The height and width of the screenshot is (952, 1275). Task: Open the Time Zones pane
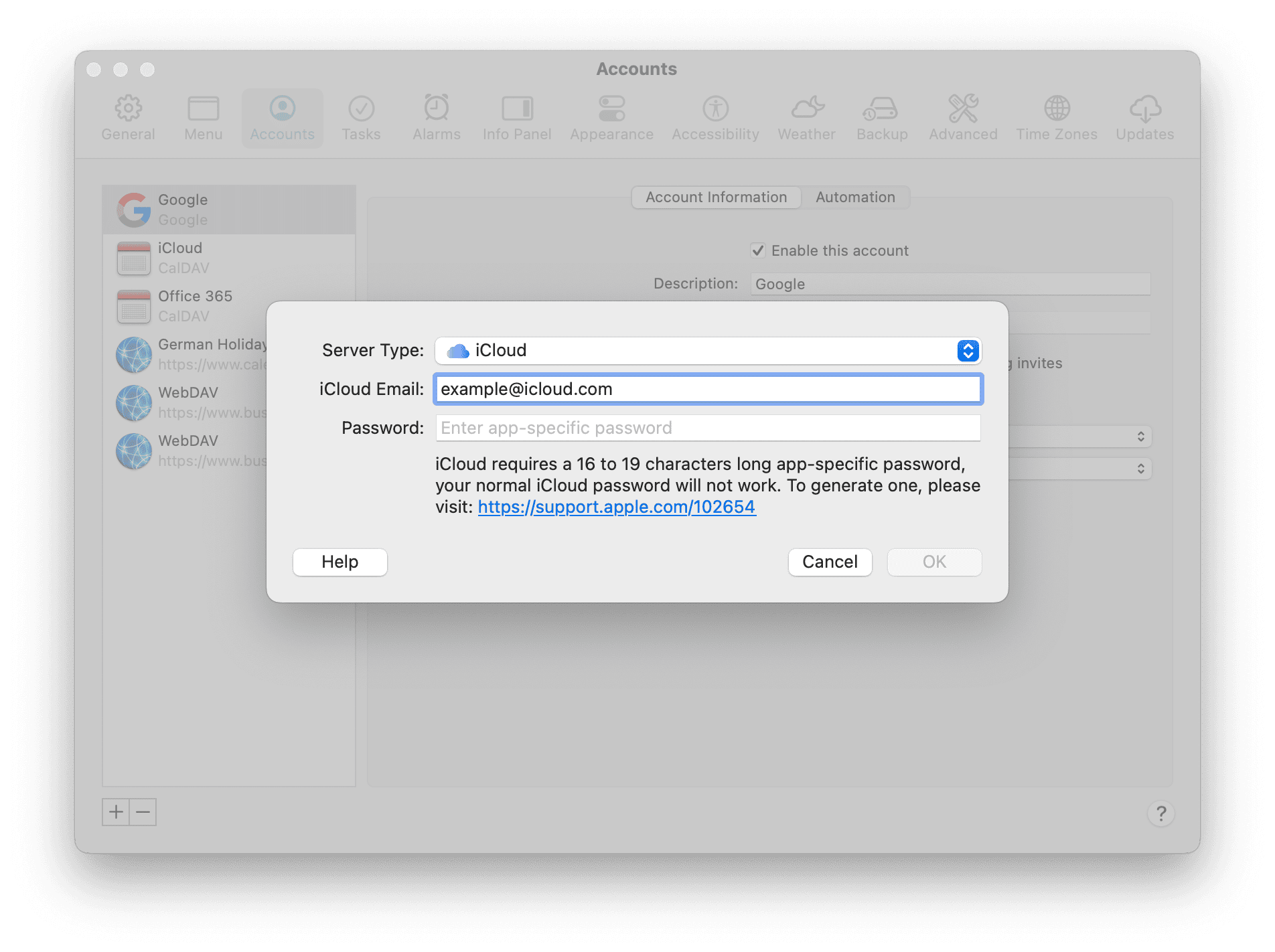tap(1056, 117)
